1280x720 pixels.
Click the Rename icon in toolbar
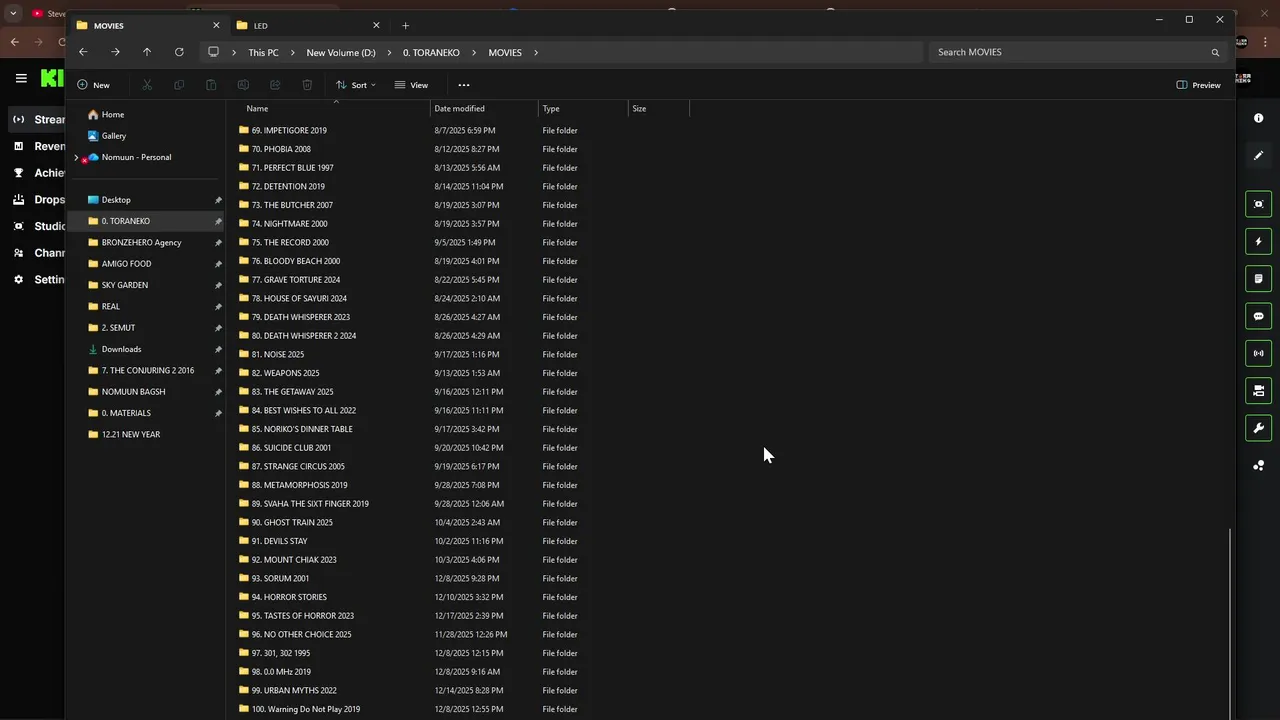click(x=243, y=85)
